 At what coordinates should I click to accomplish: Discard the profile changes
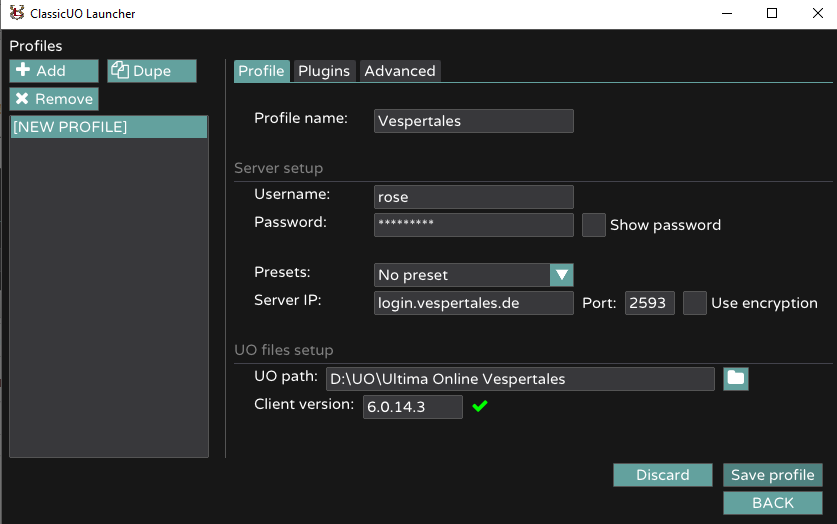coord(662,475)
